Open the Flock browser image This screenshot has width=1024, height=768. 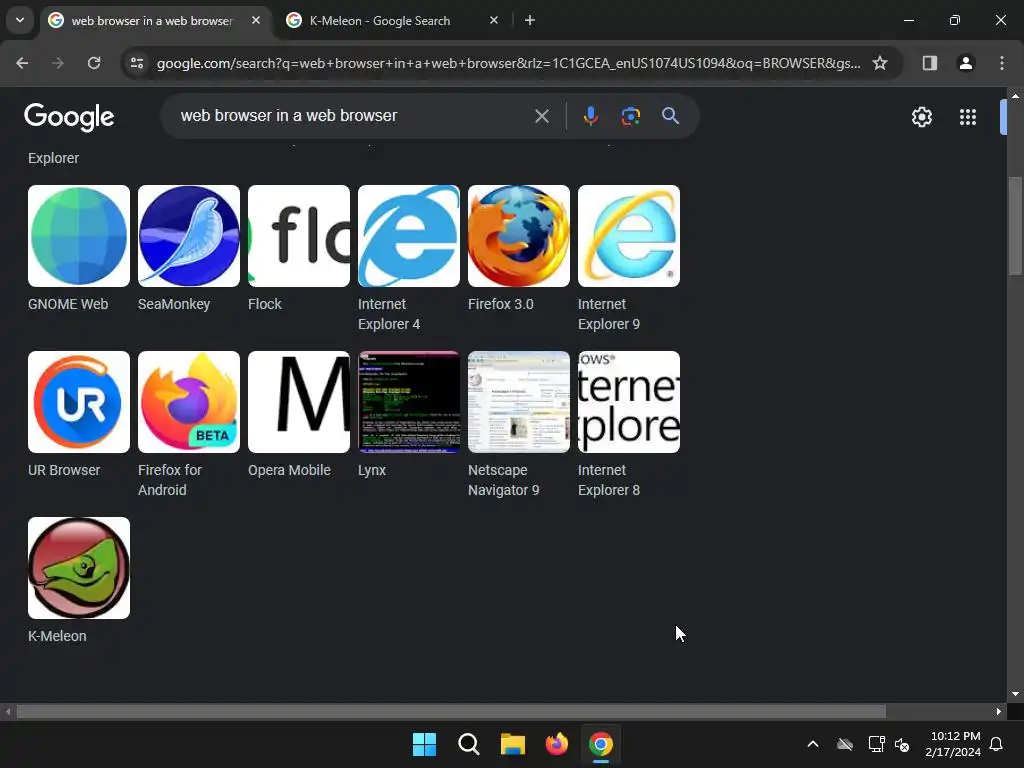pos(299,236)
